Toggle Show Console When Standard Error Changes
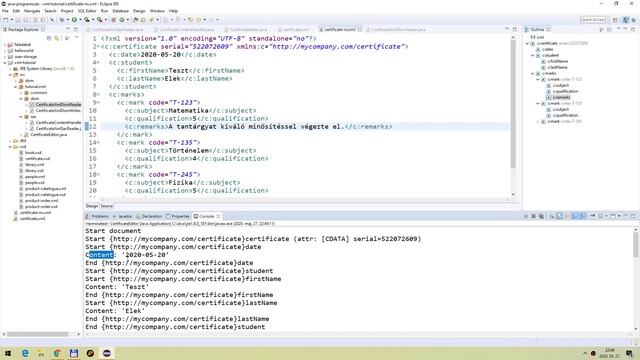This screenshot has width=640, height=360. click(583, 216)
